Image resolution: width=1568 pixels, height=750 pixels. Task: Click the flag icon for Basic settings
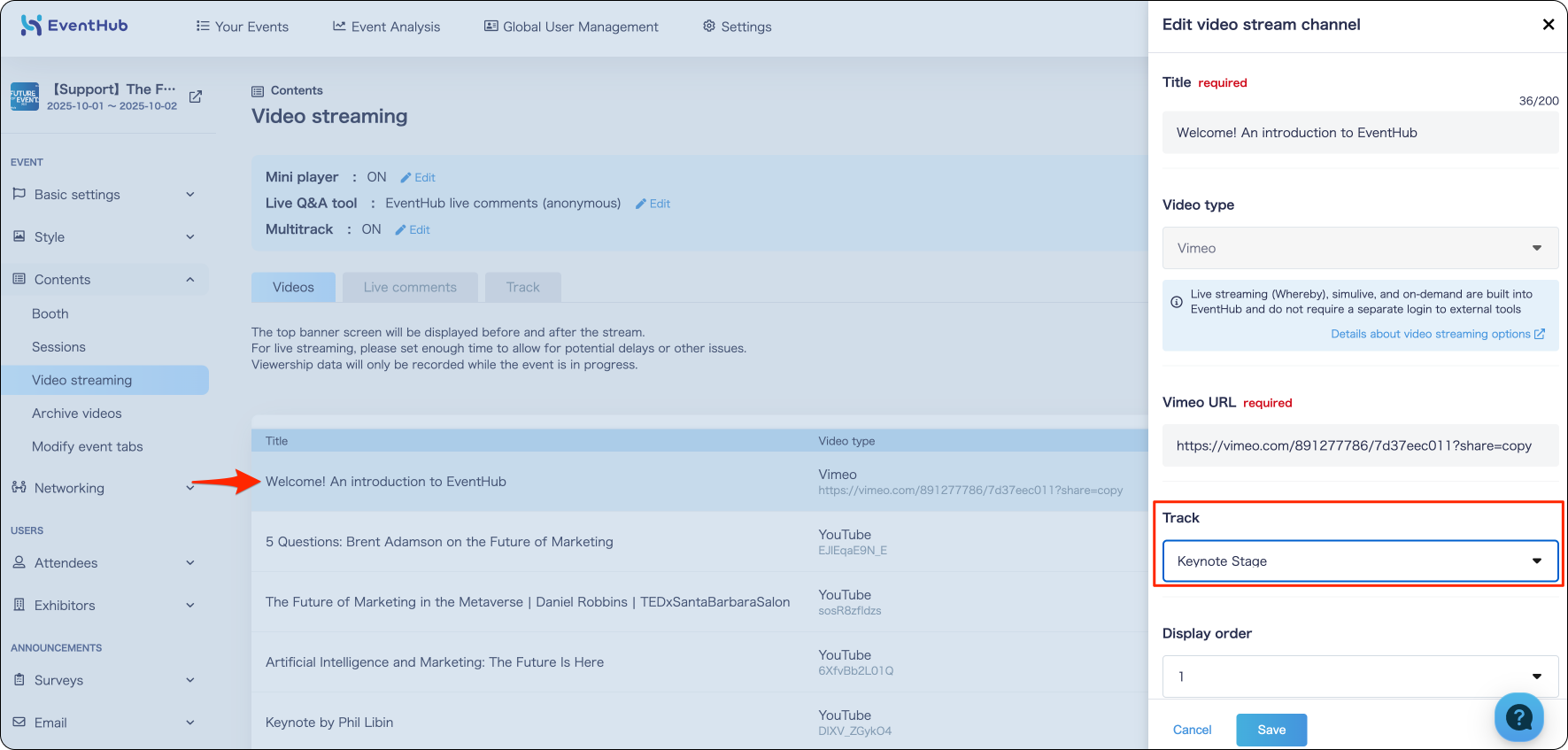pyautogui.click(x=19, y=194)
